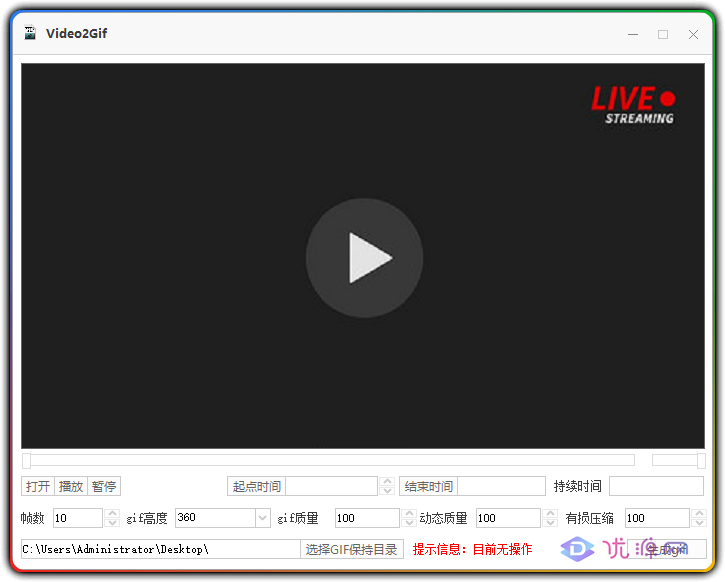Viewport: 725px width, 582px height.
Task: Click the gif质量 label
Action: click(x=298, y=518)
